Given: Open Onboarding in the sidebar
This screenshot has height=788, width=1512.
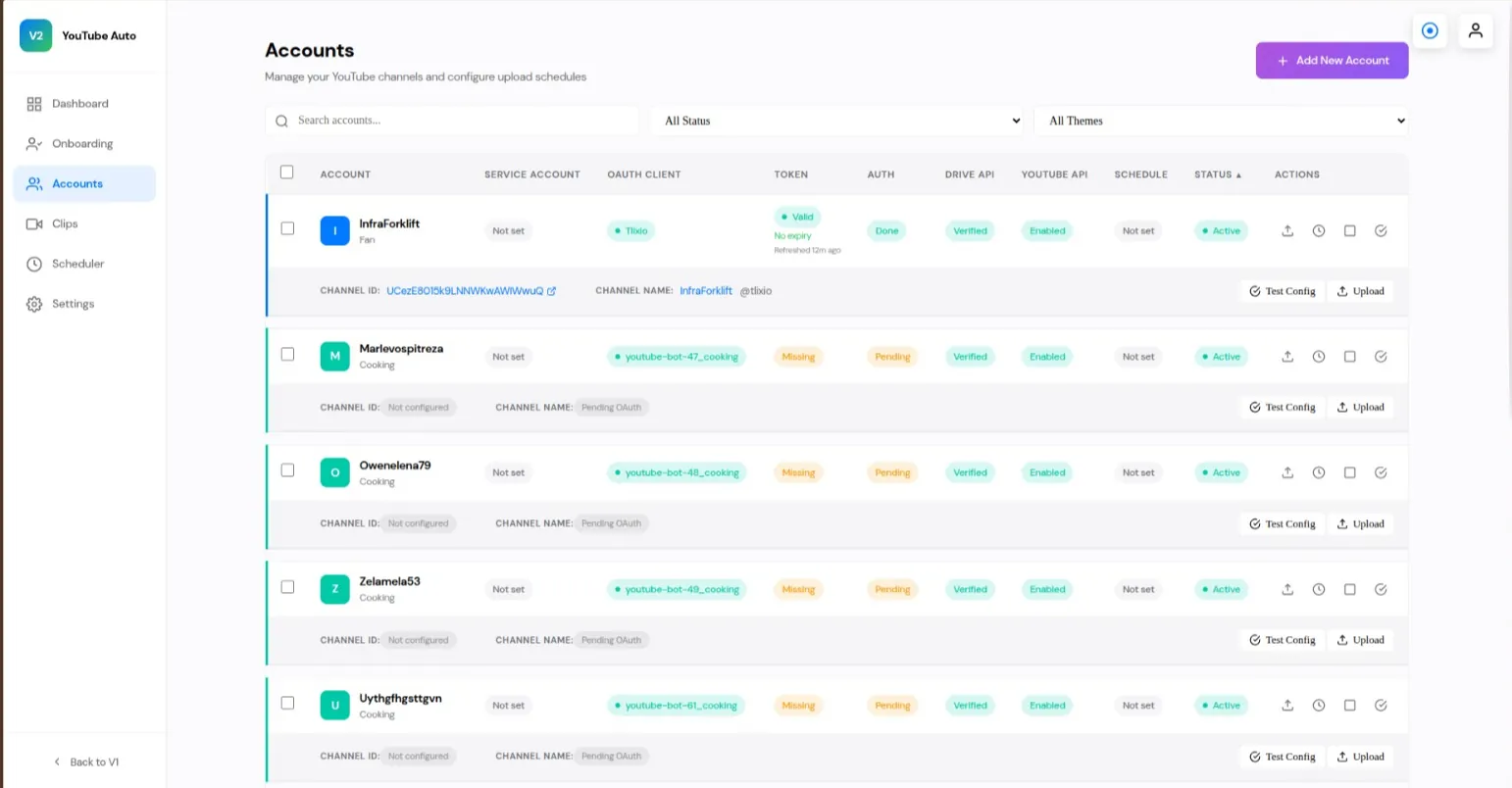Looking at the screenshot, I should (84, 144).
